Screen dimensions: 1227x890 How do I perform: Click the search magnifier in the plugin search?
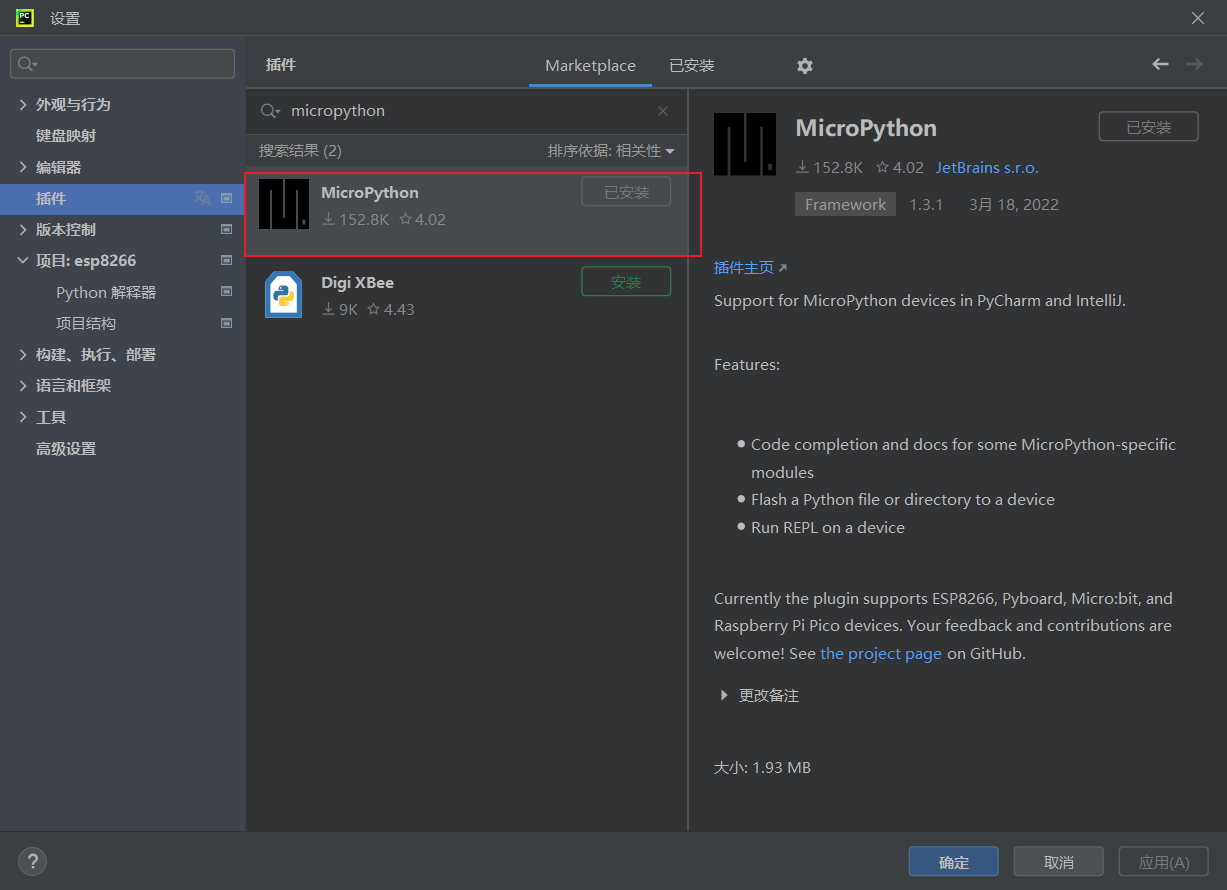point(270,111)
